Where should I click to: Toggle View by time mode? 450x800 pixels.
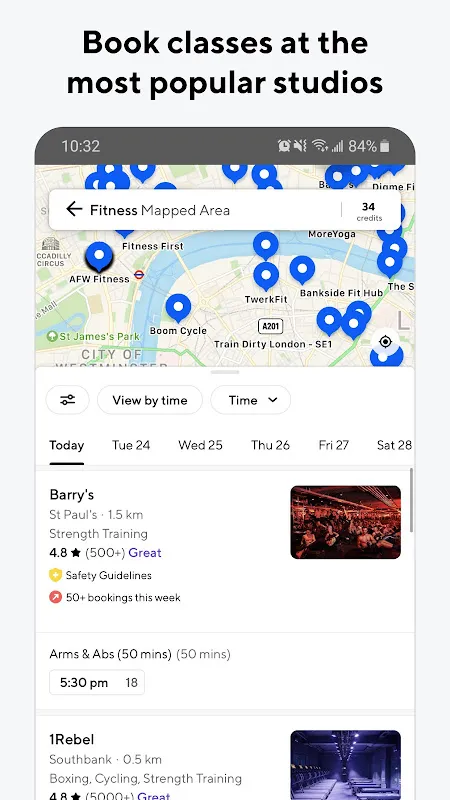pos(150,400)
